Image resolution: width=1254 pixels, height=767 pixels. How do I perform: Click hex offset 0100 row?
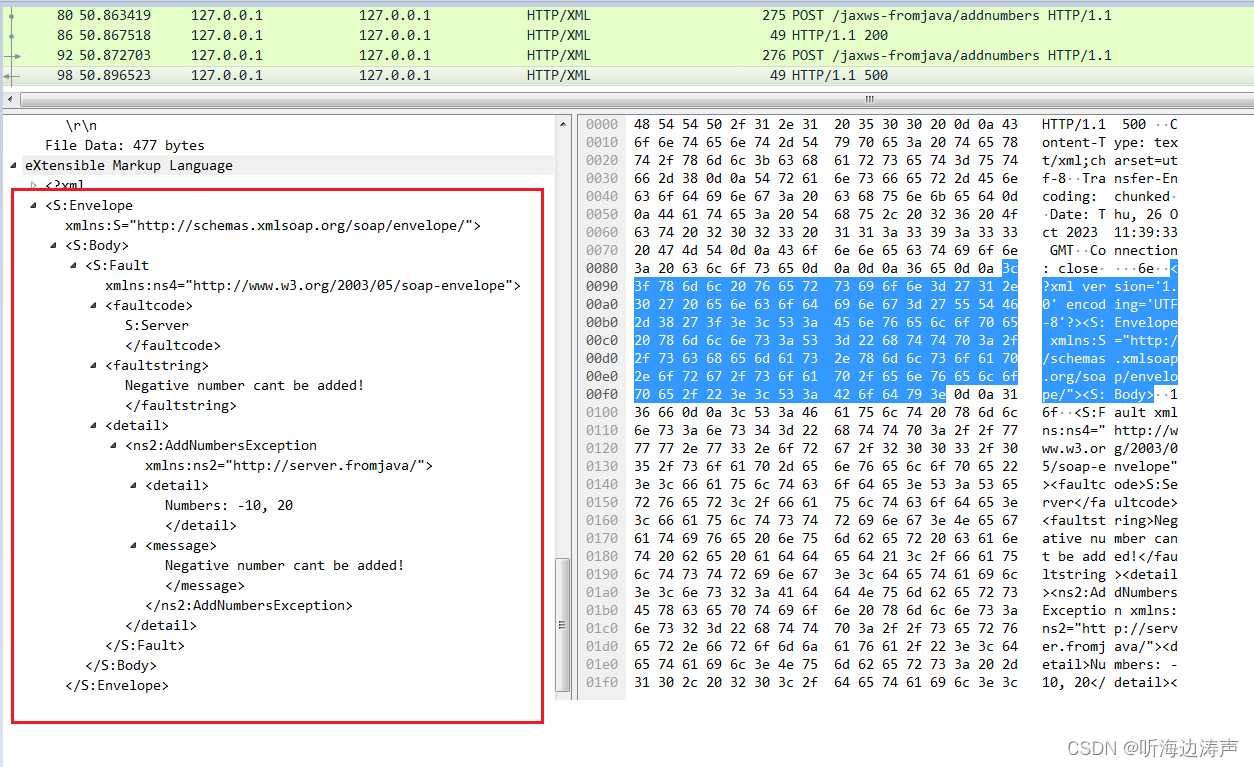coord(602,412)
